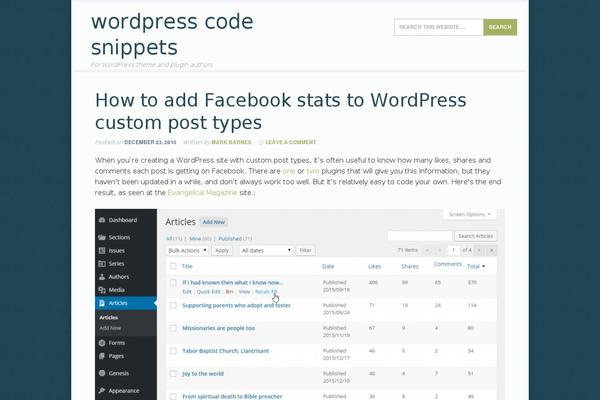Click the Dashboard icon in sidebar
This screenshot has height=400, width=600.
[102, 220]
